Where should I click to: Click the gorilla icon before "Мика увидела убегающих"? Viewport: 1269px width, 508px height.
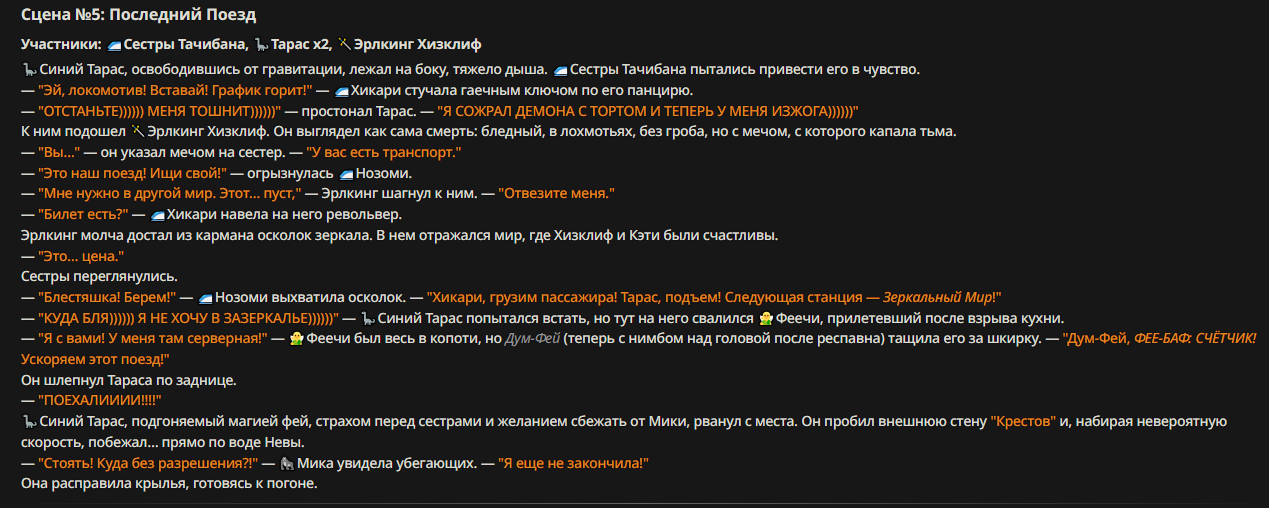(x=286, y=464)
